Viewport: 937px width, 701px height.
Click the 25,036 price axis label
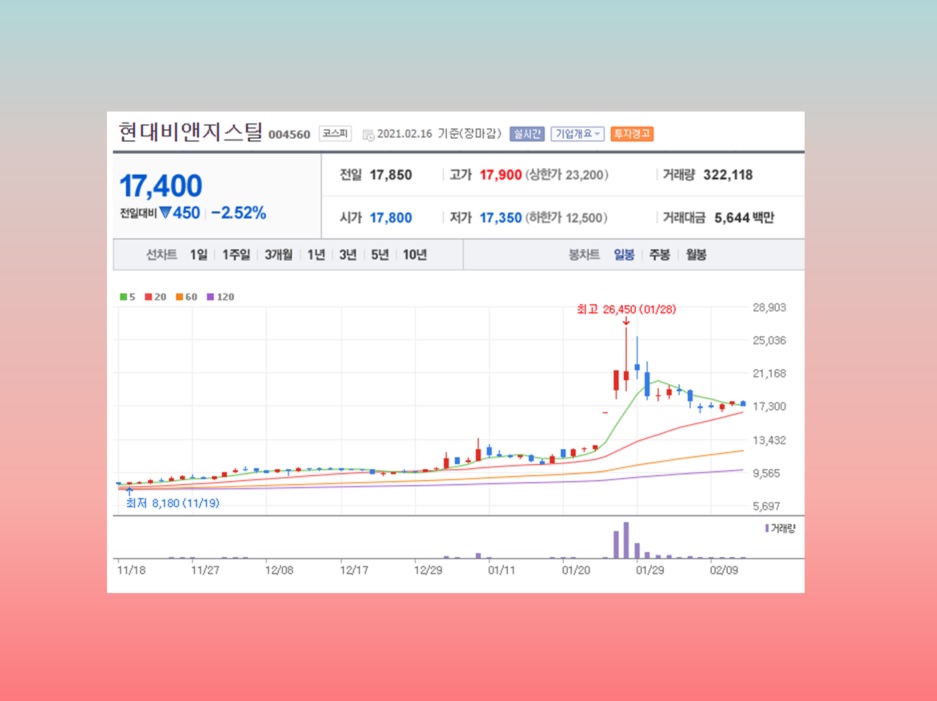click(769, 341)
